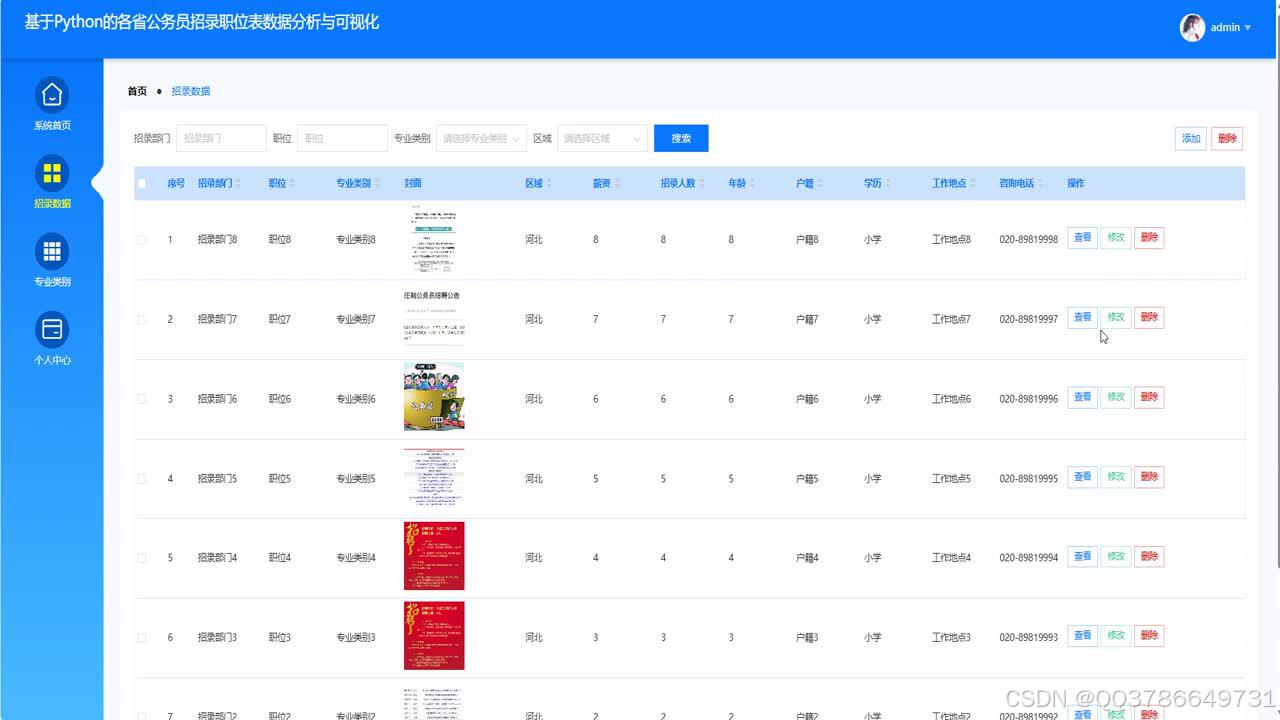Sort by 咨询电话 column arrows
Image resolution: width=1280 pixels, height=720 pixels.
1041,184
